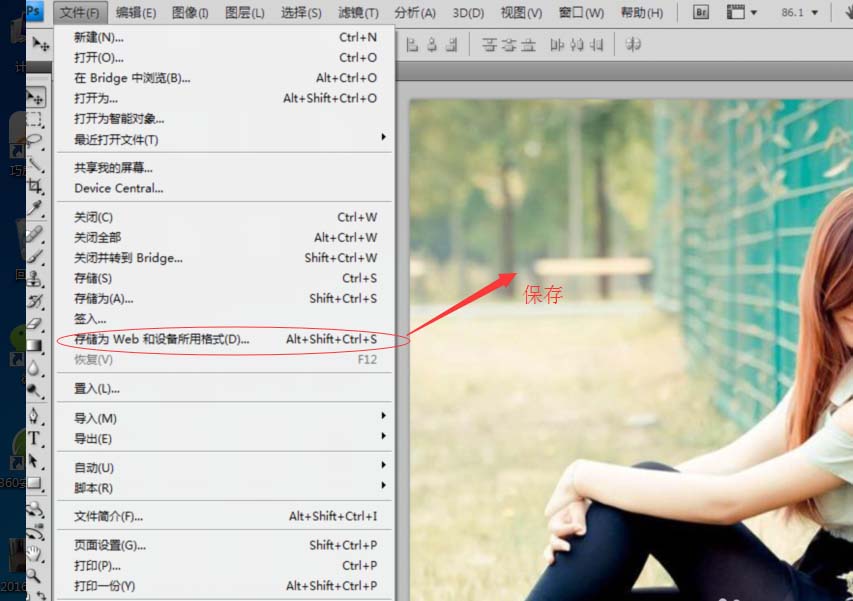Choose 打印(P)... menu entry

[x=225, y=566]
